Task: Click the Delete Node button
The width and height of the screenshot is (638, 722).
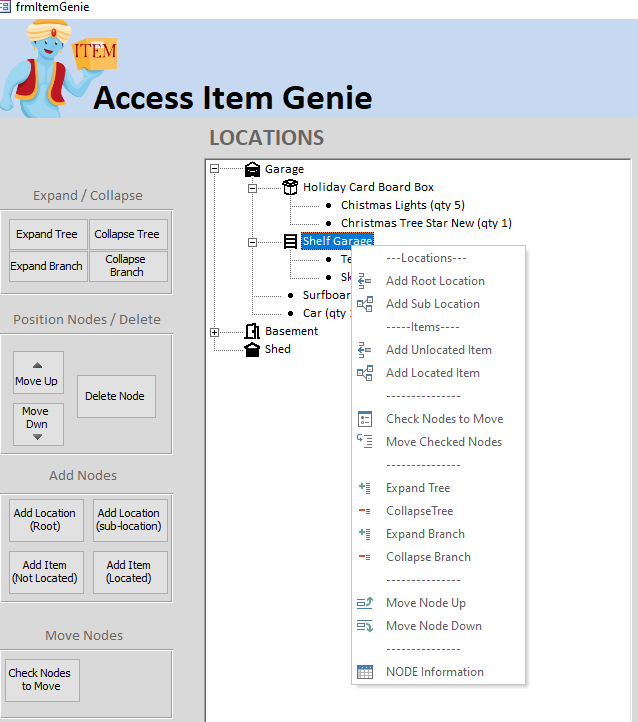Action: (x=116, y=396)
